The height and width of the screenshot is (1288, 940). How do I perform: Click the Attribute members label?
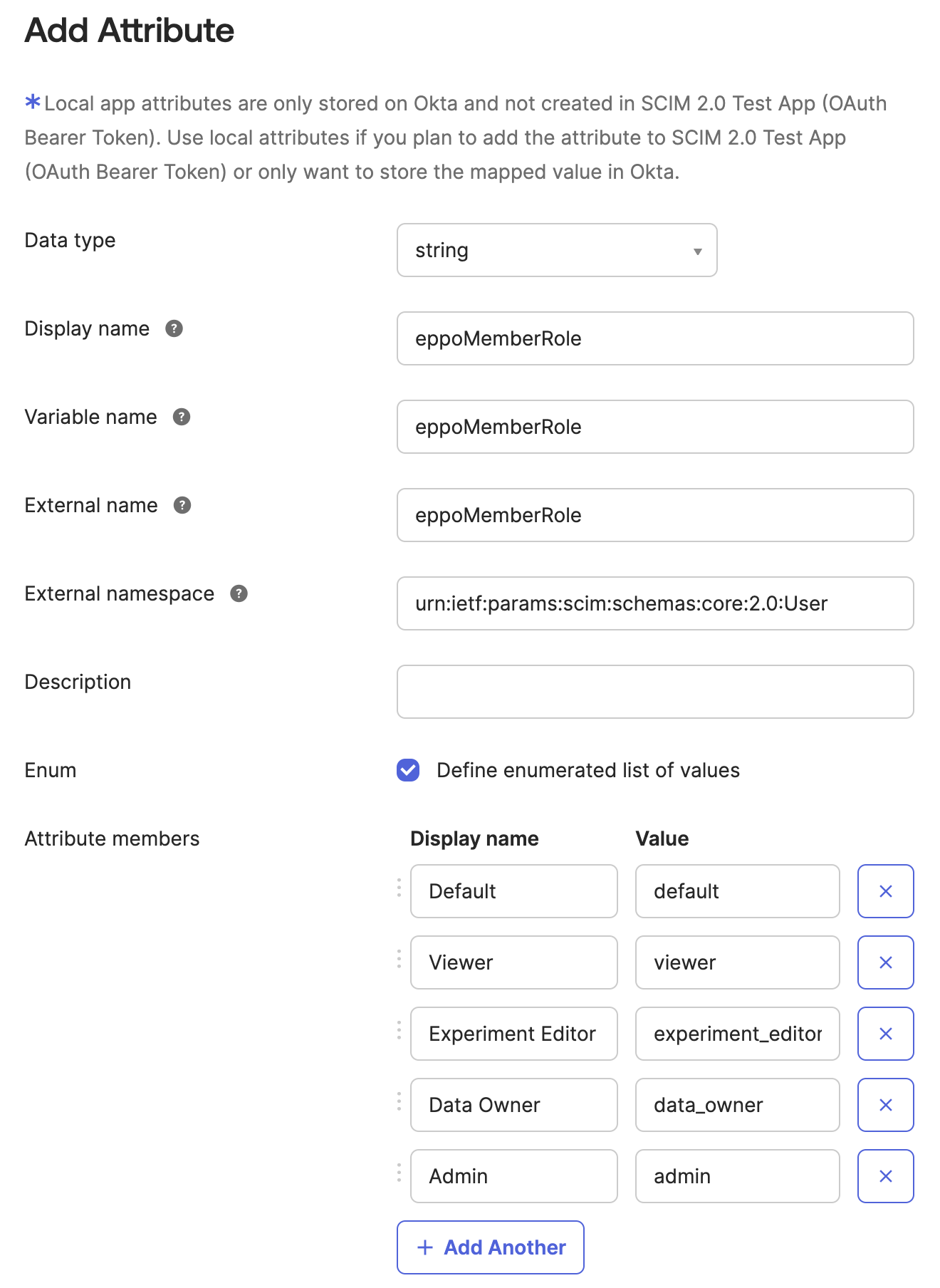pos(112,838)
